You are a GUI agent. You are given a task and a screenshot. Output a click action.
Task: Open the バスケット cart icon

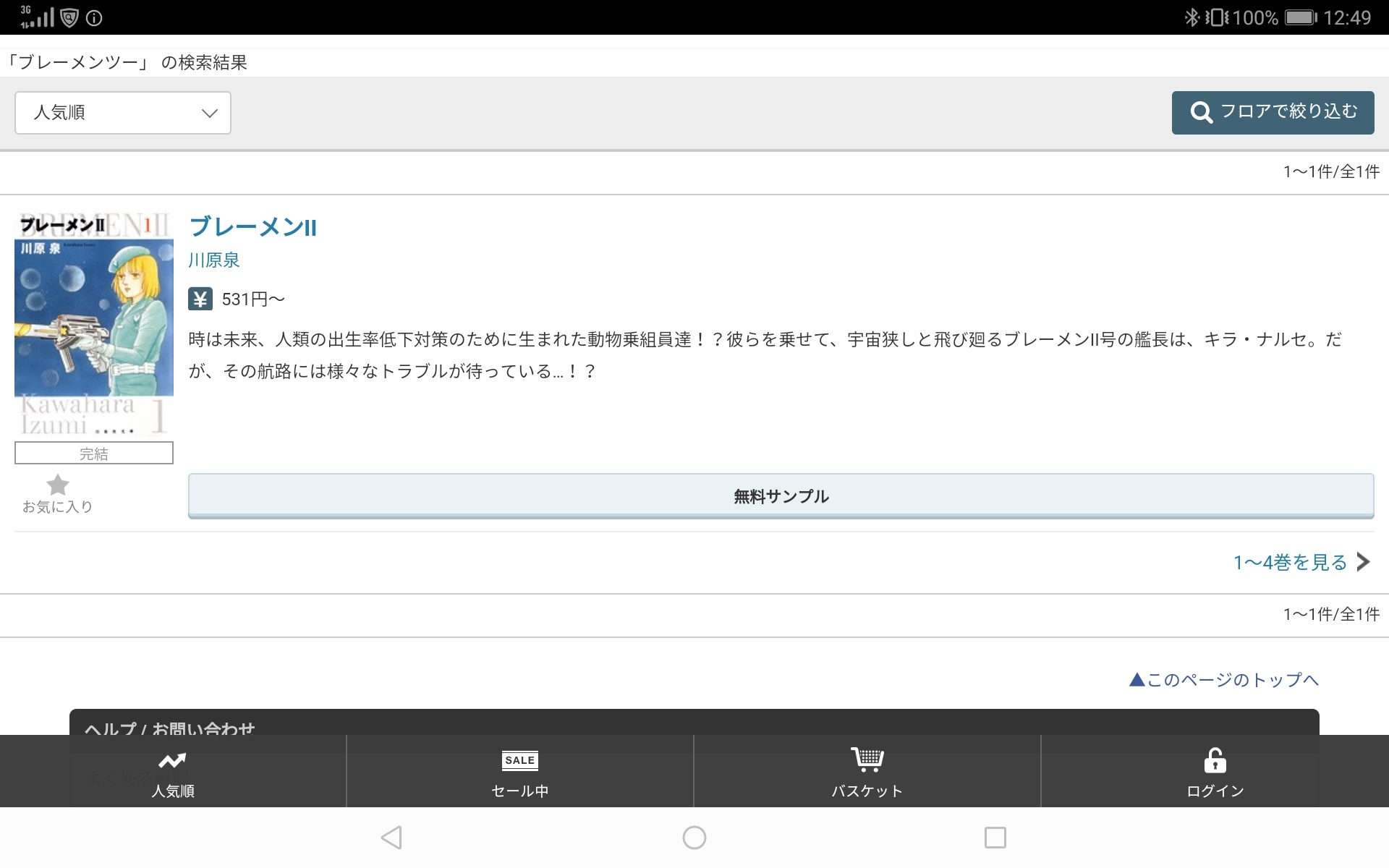867,759
